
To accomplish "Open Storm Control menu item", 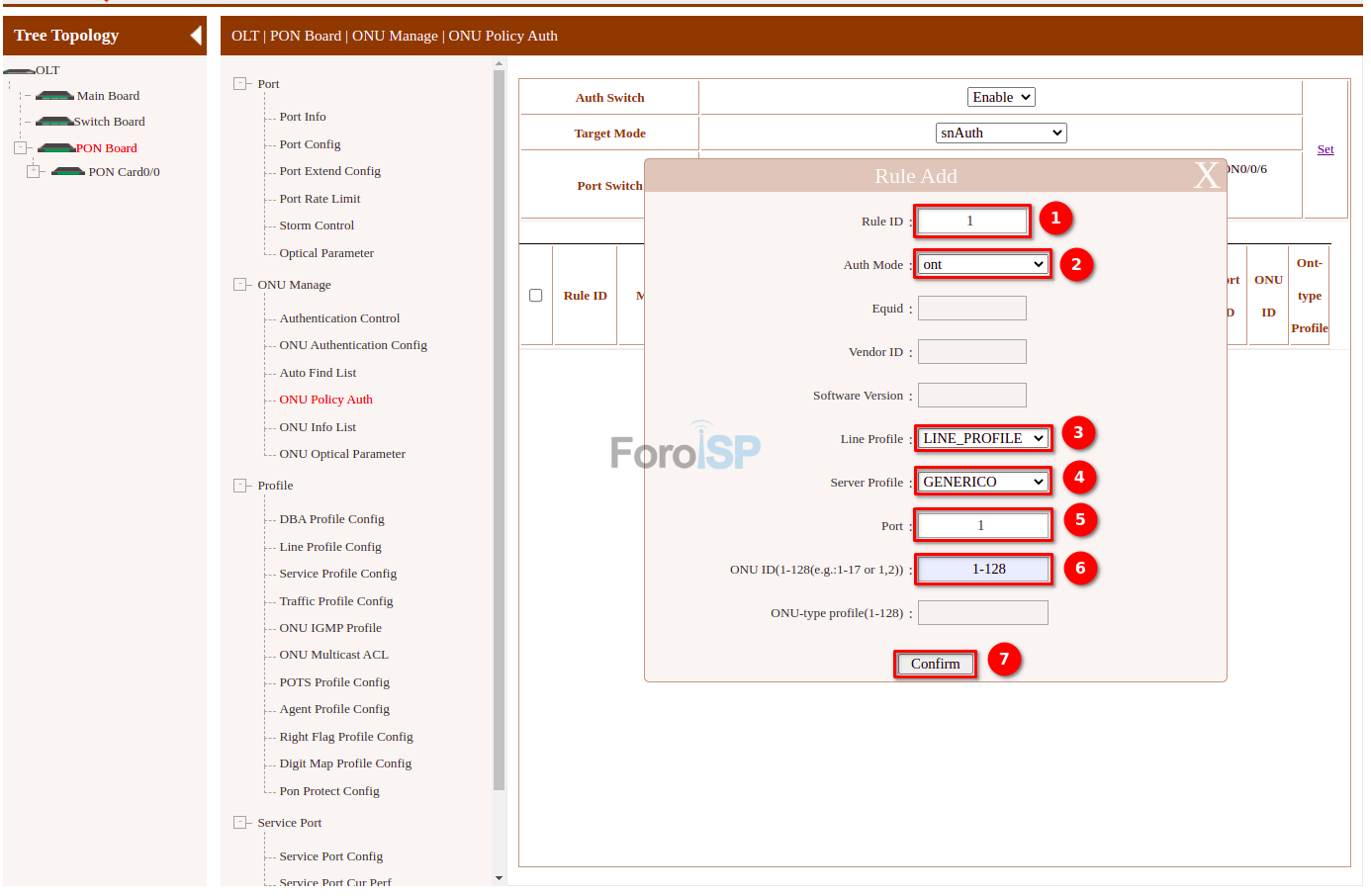I will [x=317, y=225].
